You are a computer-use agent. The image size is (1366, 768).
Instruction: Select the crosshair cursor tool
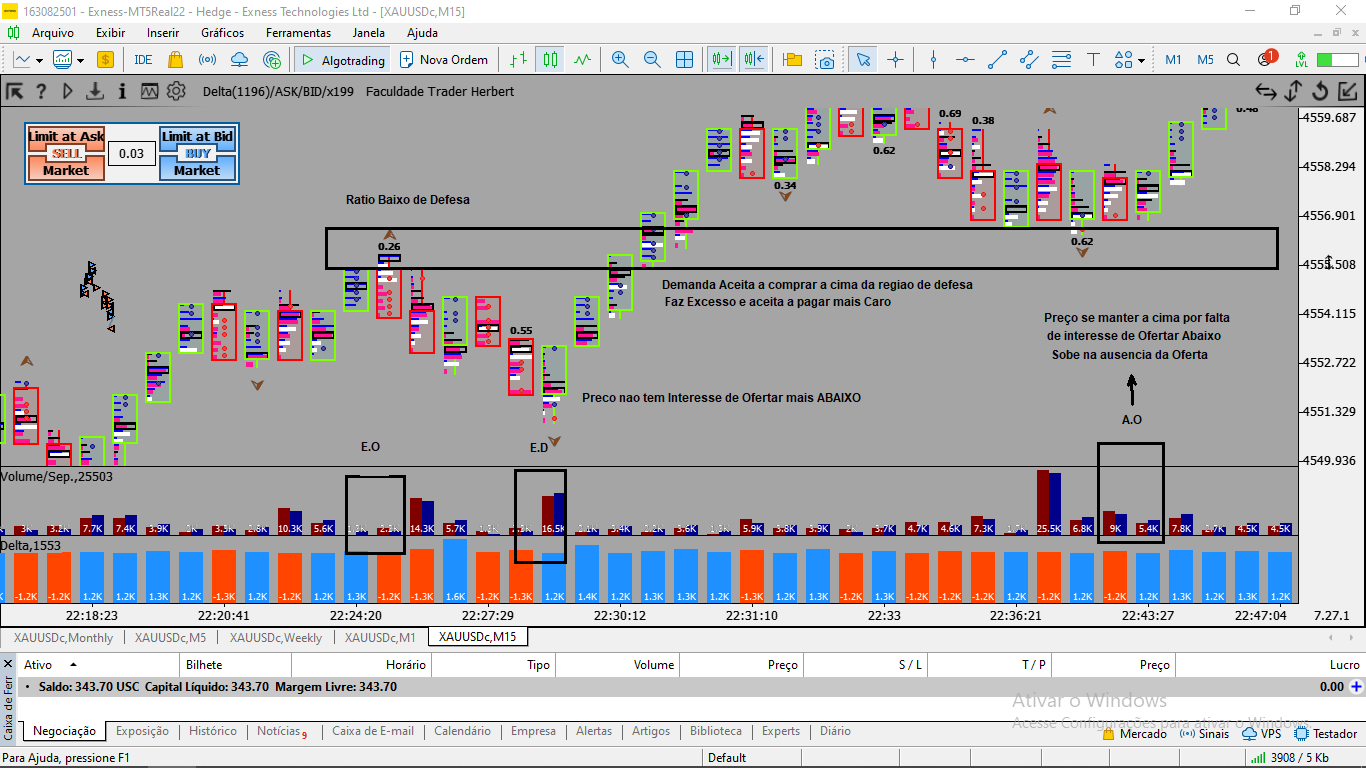pos(895,60)
